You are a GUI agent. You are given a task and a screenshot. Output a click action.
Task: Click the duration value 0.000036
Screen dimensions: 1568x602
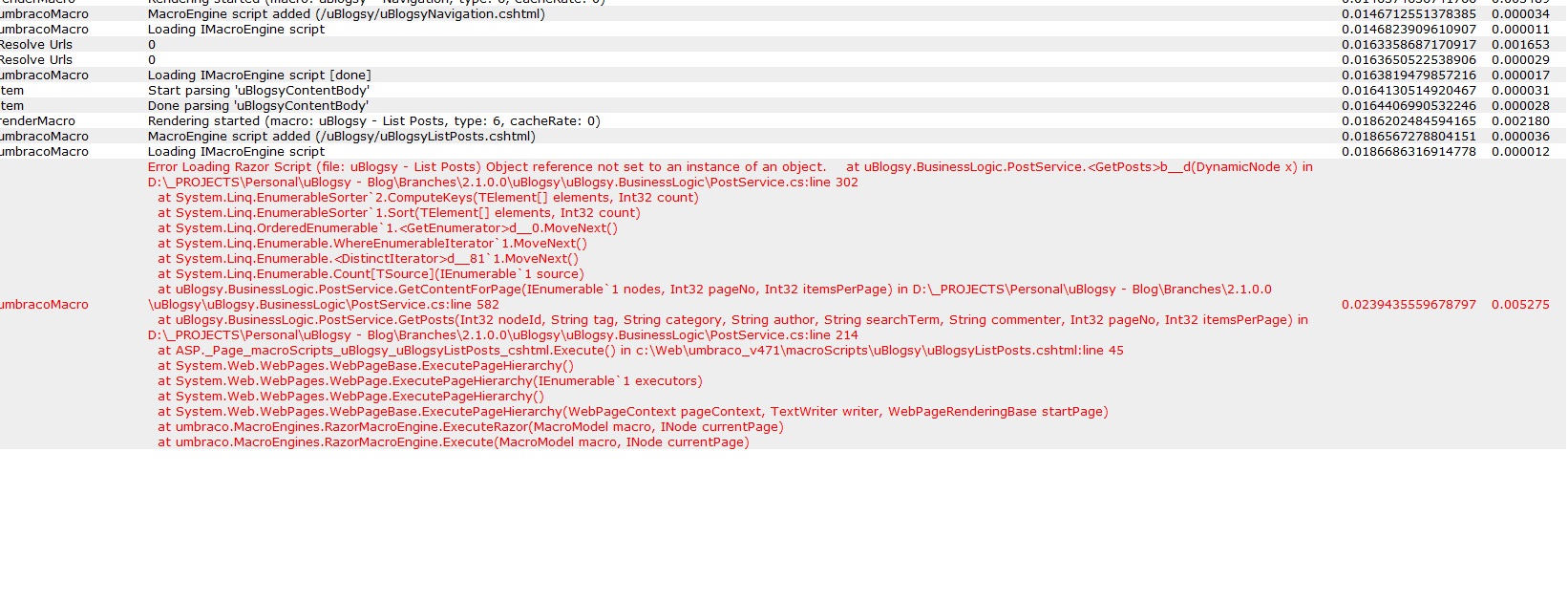click(1521, 137)
